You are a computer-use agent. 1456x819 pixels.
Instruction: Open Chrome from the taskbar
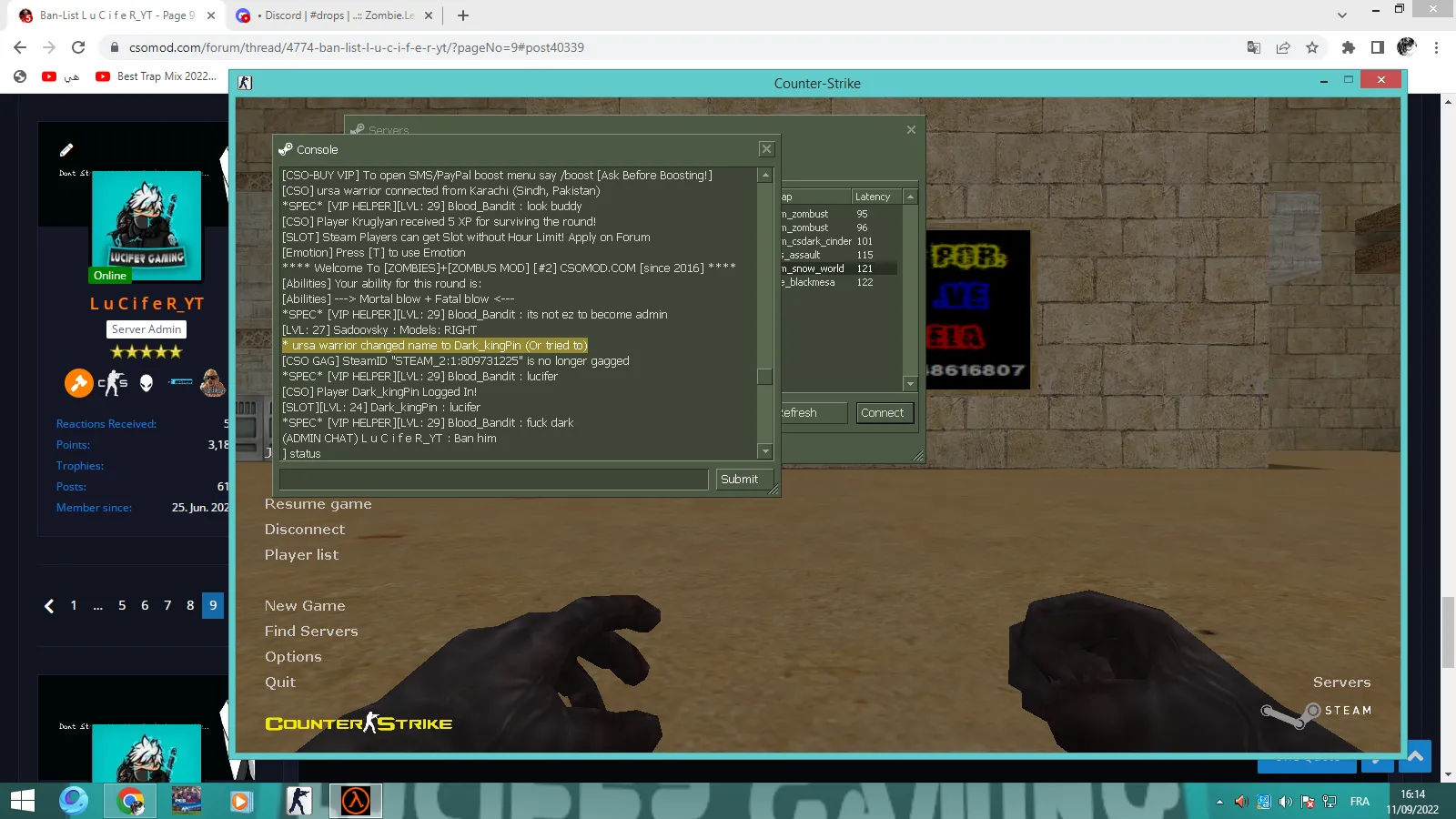coord(130,801)
